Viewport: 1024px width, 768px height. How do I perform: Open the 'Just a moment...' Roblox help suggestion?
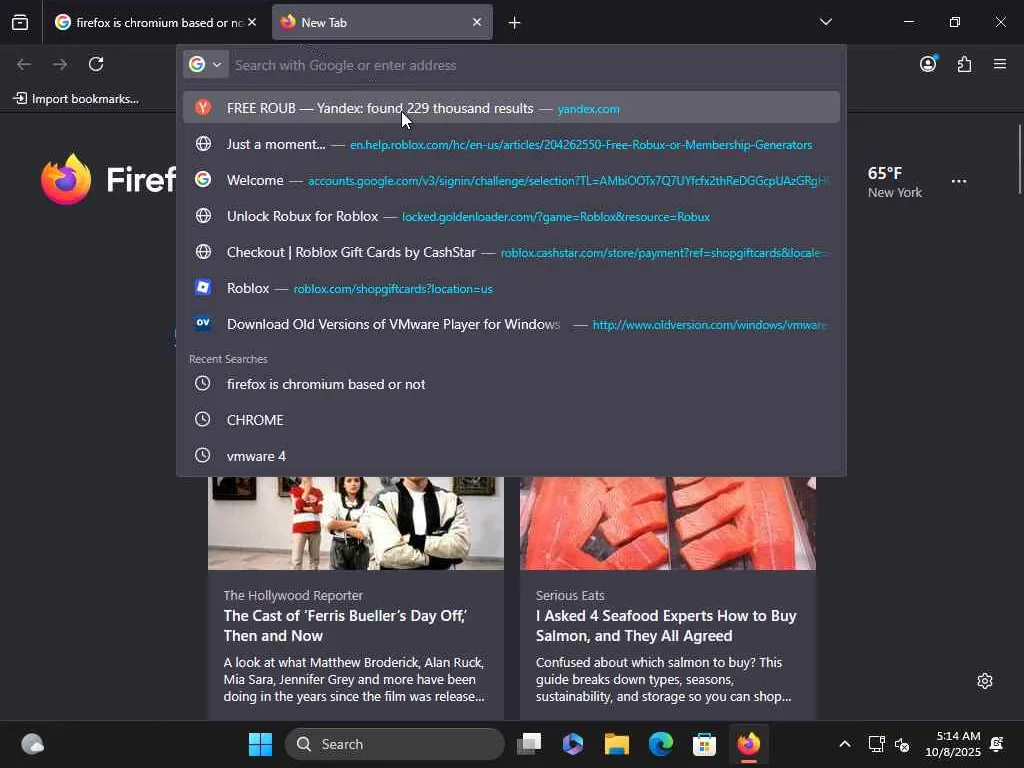coord(511,144)
